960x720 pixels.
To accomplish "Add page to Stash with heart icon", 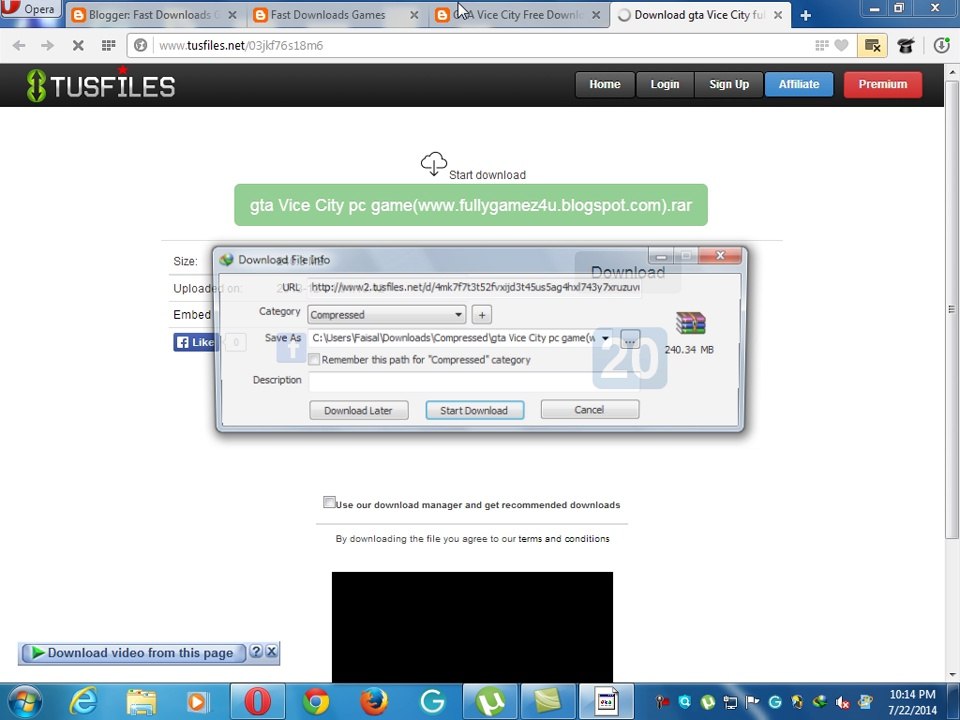I will pyautogui.click(x=842, y=45).
